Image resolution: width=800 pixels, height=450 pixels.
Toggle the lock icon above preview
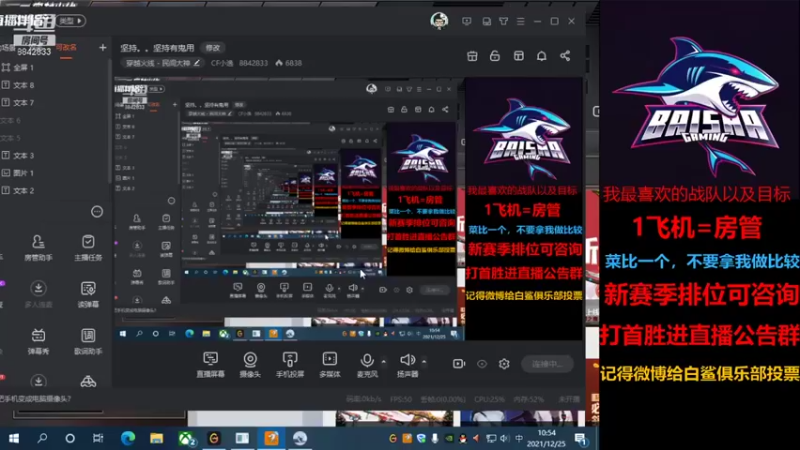click(494, 56)
